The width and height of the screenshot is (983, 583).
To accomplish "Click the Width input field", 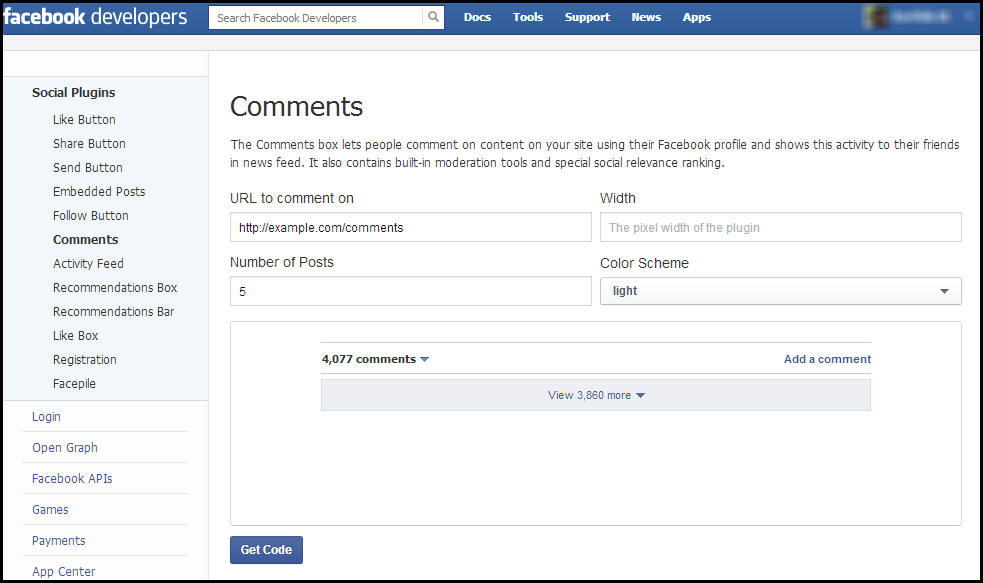I will (x=780, y=227).
